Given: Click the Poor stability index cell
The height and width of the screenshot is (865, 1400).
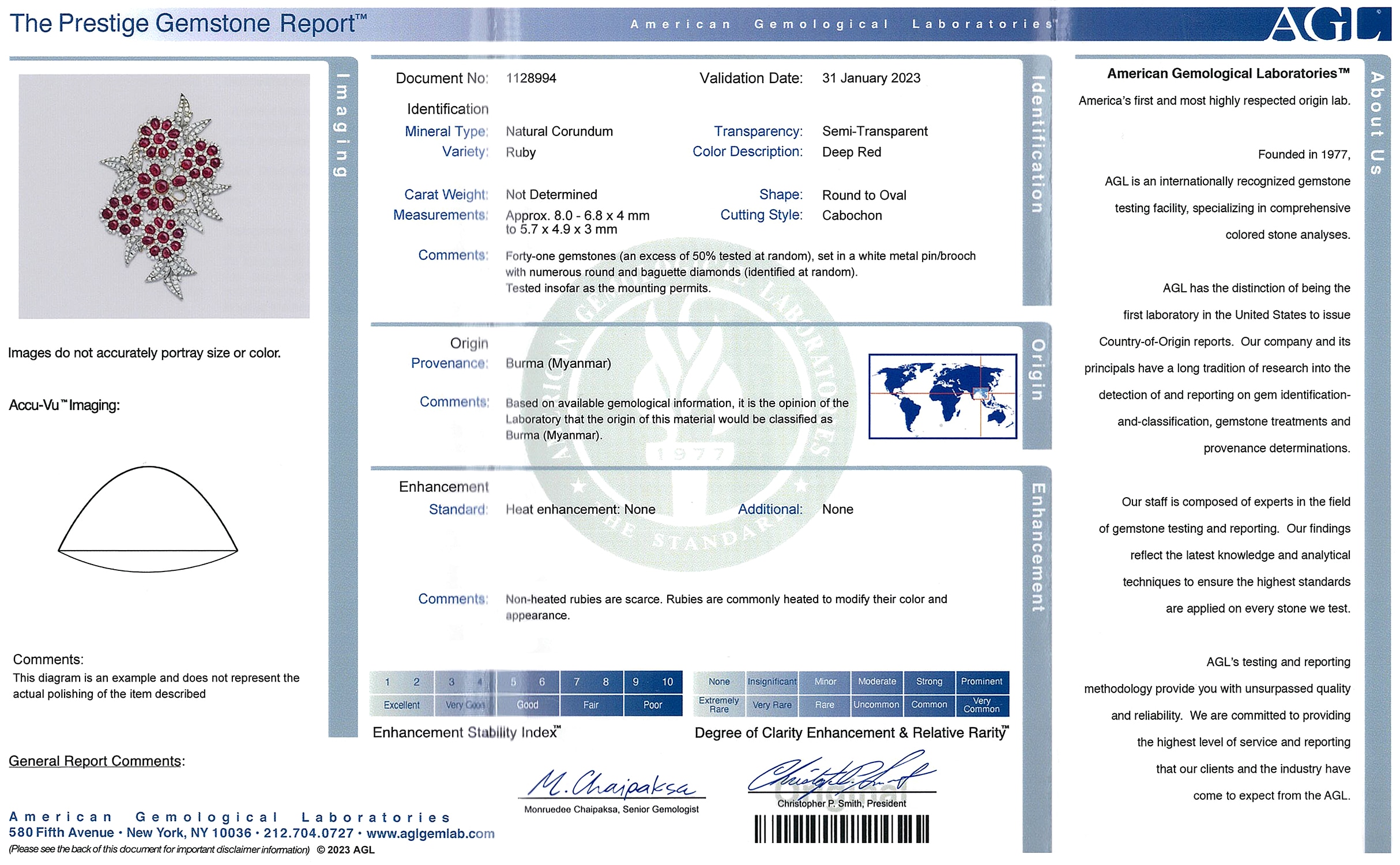Looking at the screenshot, I should click(652, 705).
